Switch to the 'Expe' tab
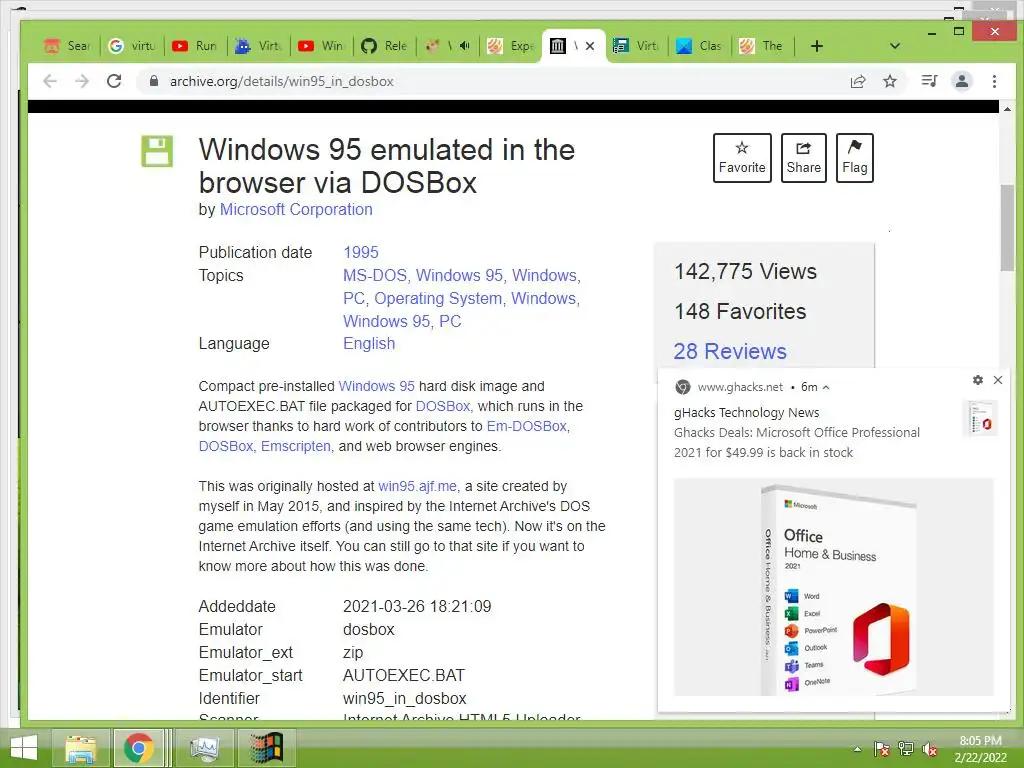The width and height of the screenshot is (1024, 768). (x=511, y=46)
